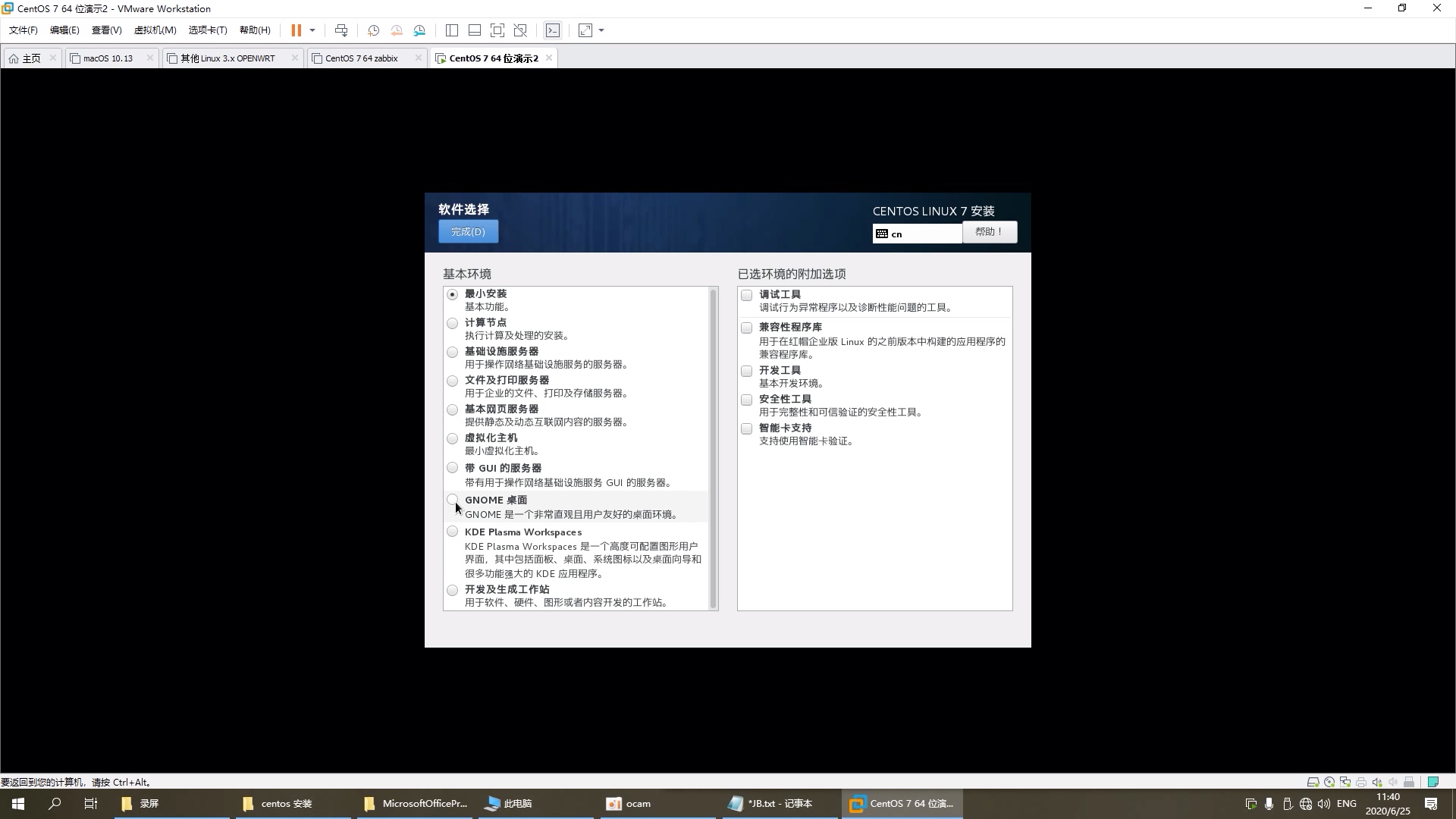The width and height of the screenshot is (1456, 819).
Task: Open Windows Task View
Action: pos(91,804)
